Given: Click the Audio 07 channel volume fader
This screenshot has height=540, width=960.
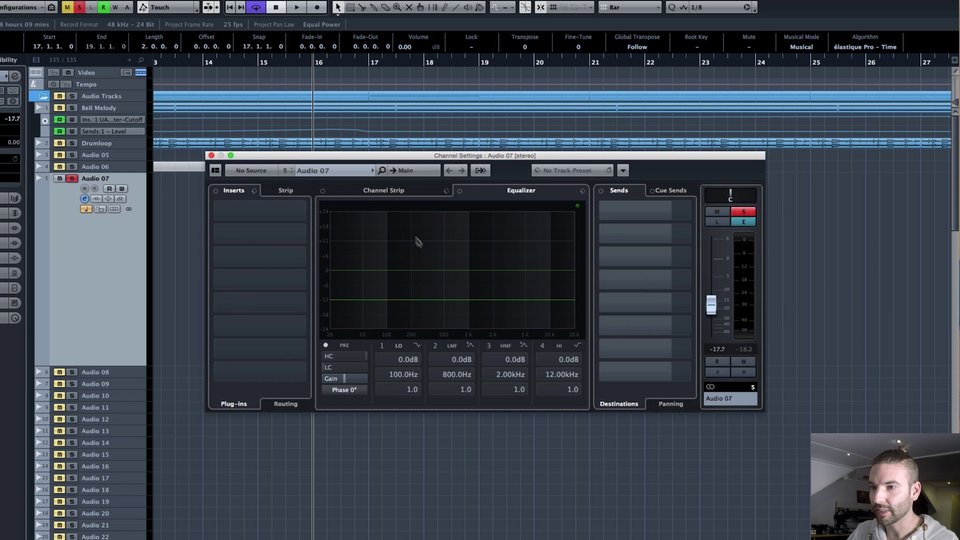Looking at the screenshot, I should click(711, 304).
